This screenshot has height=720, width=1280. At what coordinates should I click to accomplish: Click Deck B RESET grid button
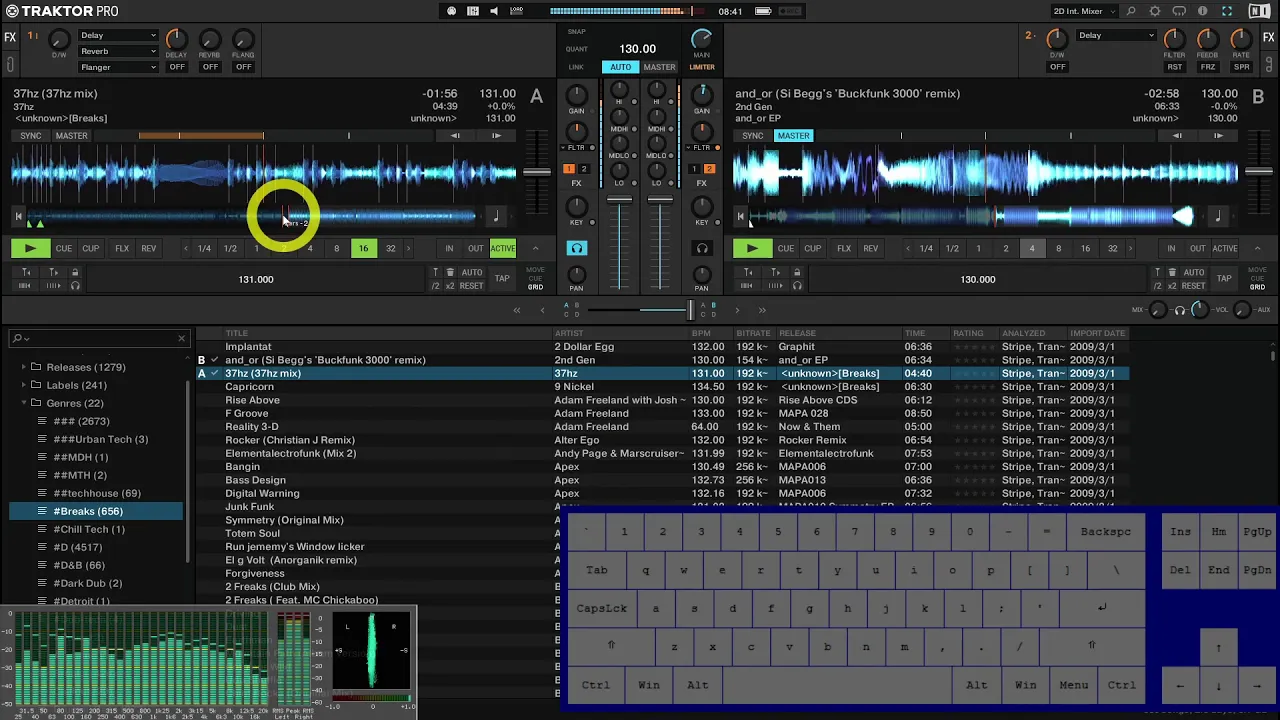(x=1194, y=286)
